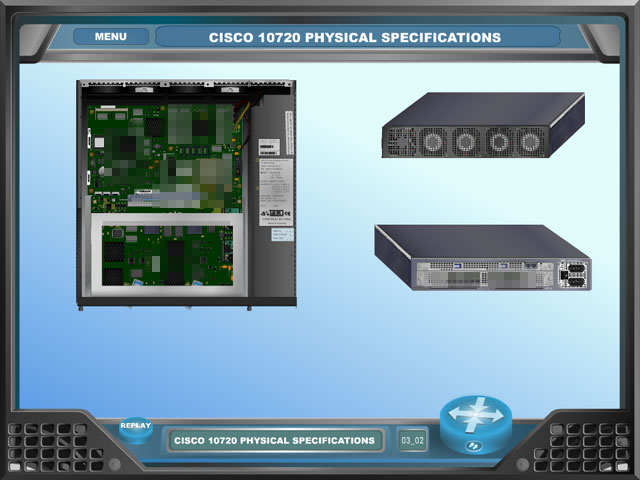
Task: Select the router port-side view image
Action: (483, 258)
